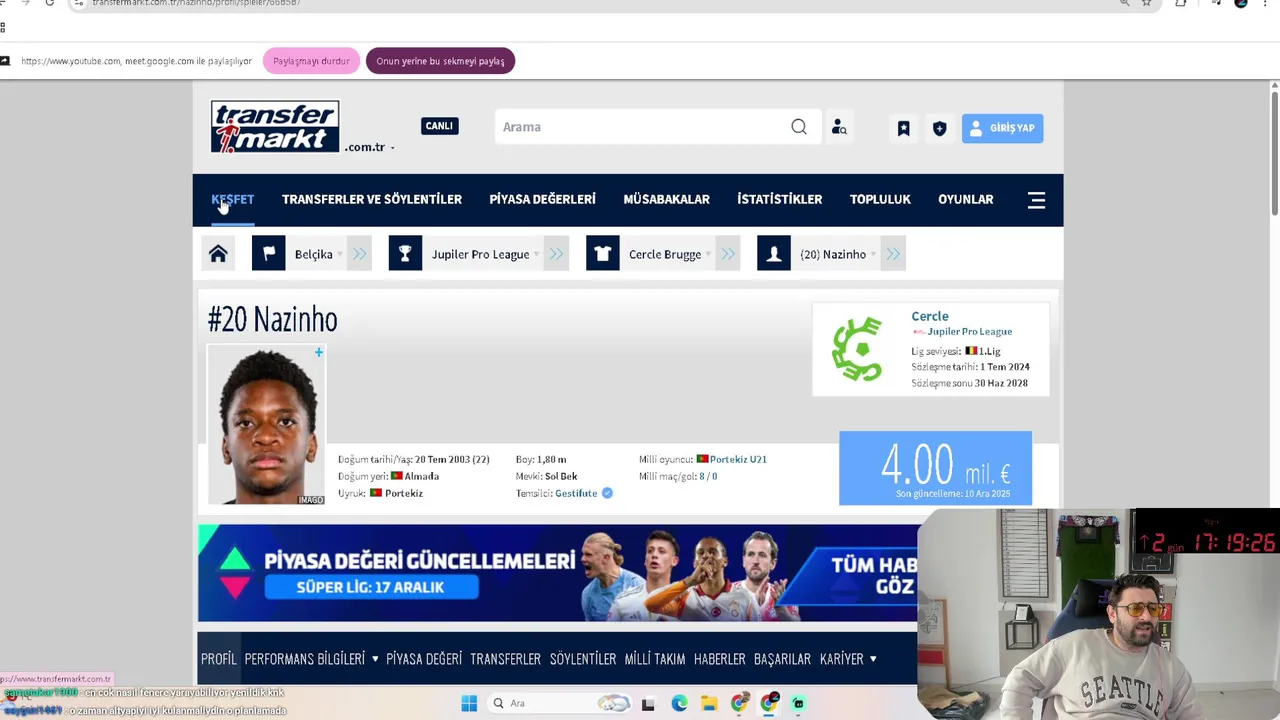Open TRANSFERLER VE SÖYLENTİLER menu
1280x720 pixels.
(x=372, y=199)
